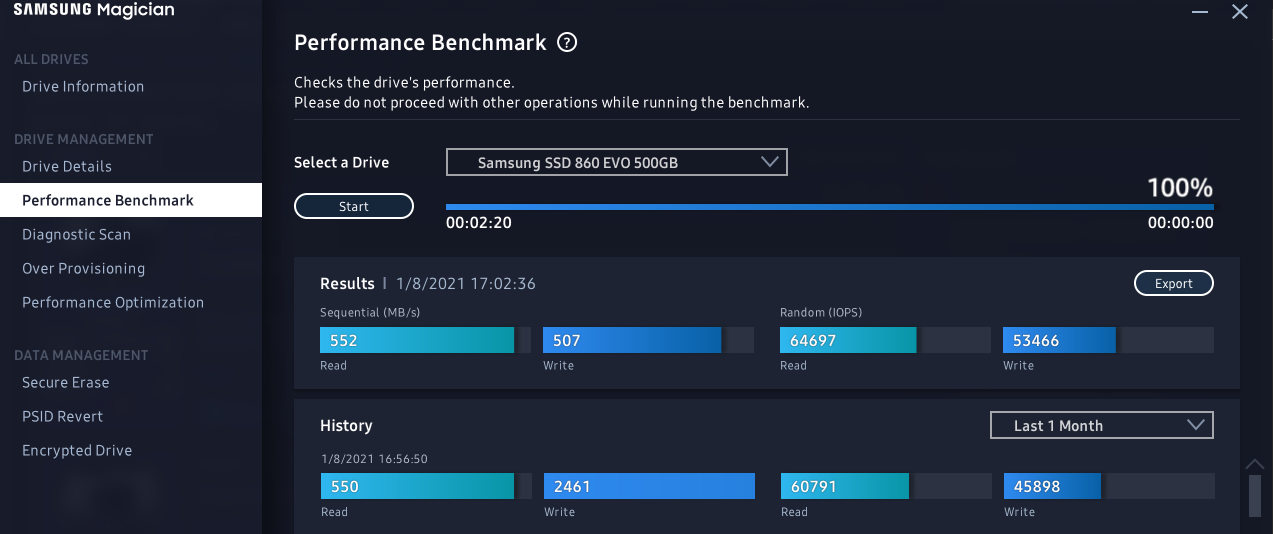This screenshot has width=1273, height=534.
Task: Export the benchmark results
Action: tap(1173, 284)
